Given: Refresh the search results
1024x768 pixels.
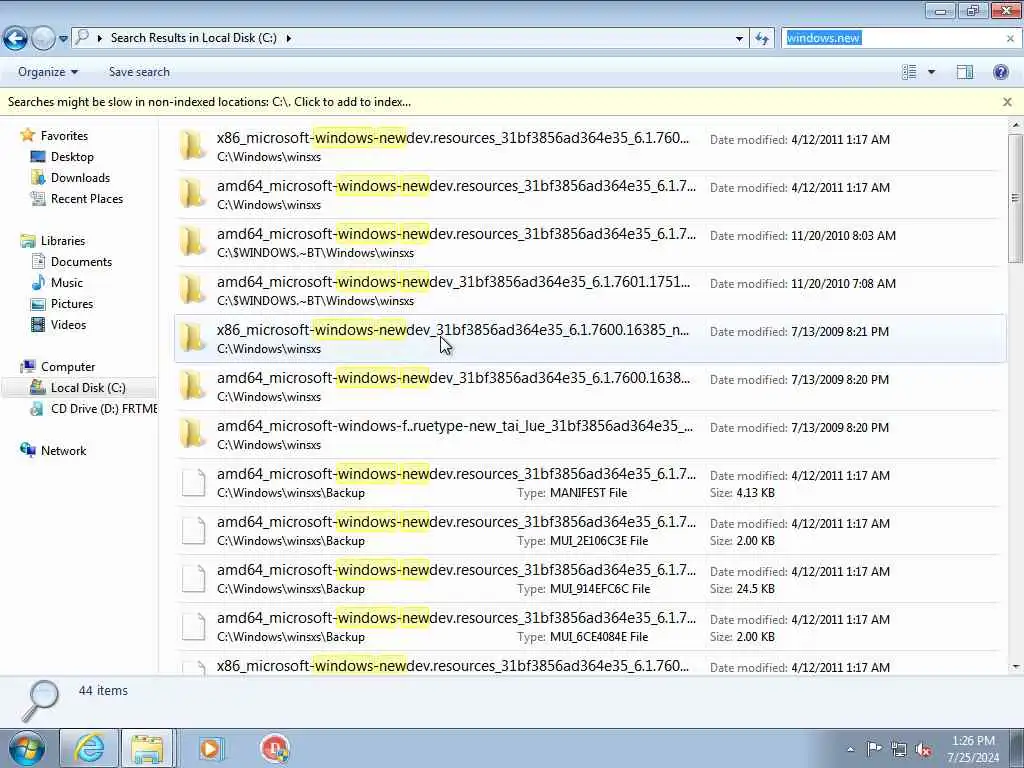Looking at the screenshot, I should [x=761, y=39].
